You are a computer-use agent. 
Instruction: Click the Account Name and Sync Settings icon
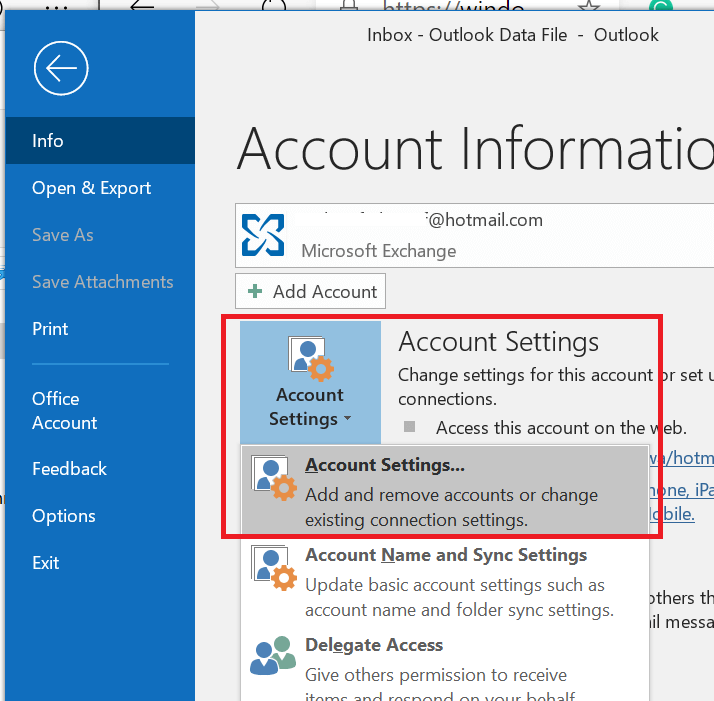274,568
